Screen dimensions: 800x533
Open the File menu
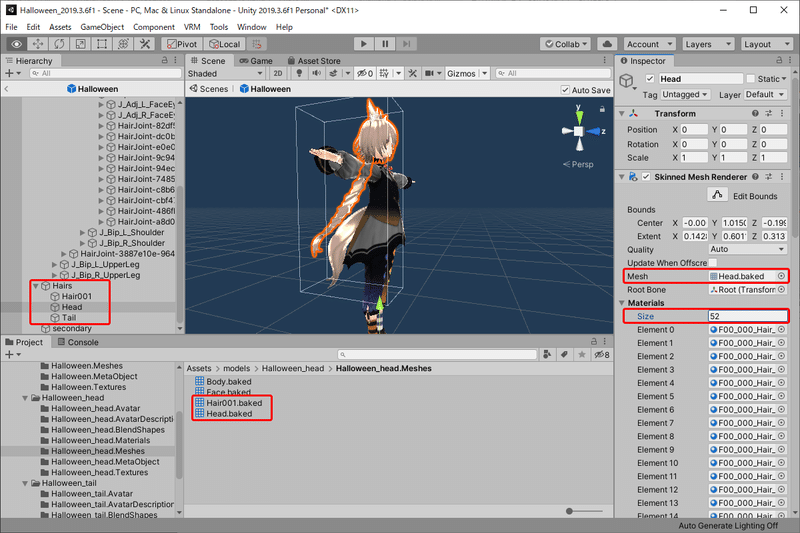(11, 27)
